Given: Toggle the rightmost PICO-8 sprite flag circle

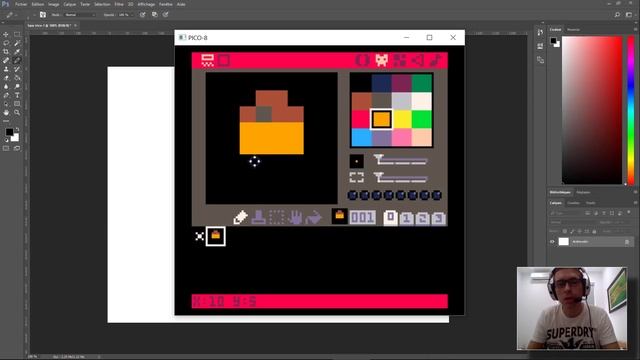Looking at the screenshot, I should 437,196.
